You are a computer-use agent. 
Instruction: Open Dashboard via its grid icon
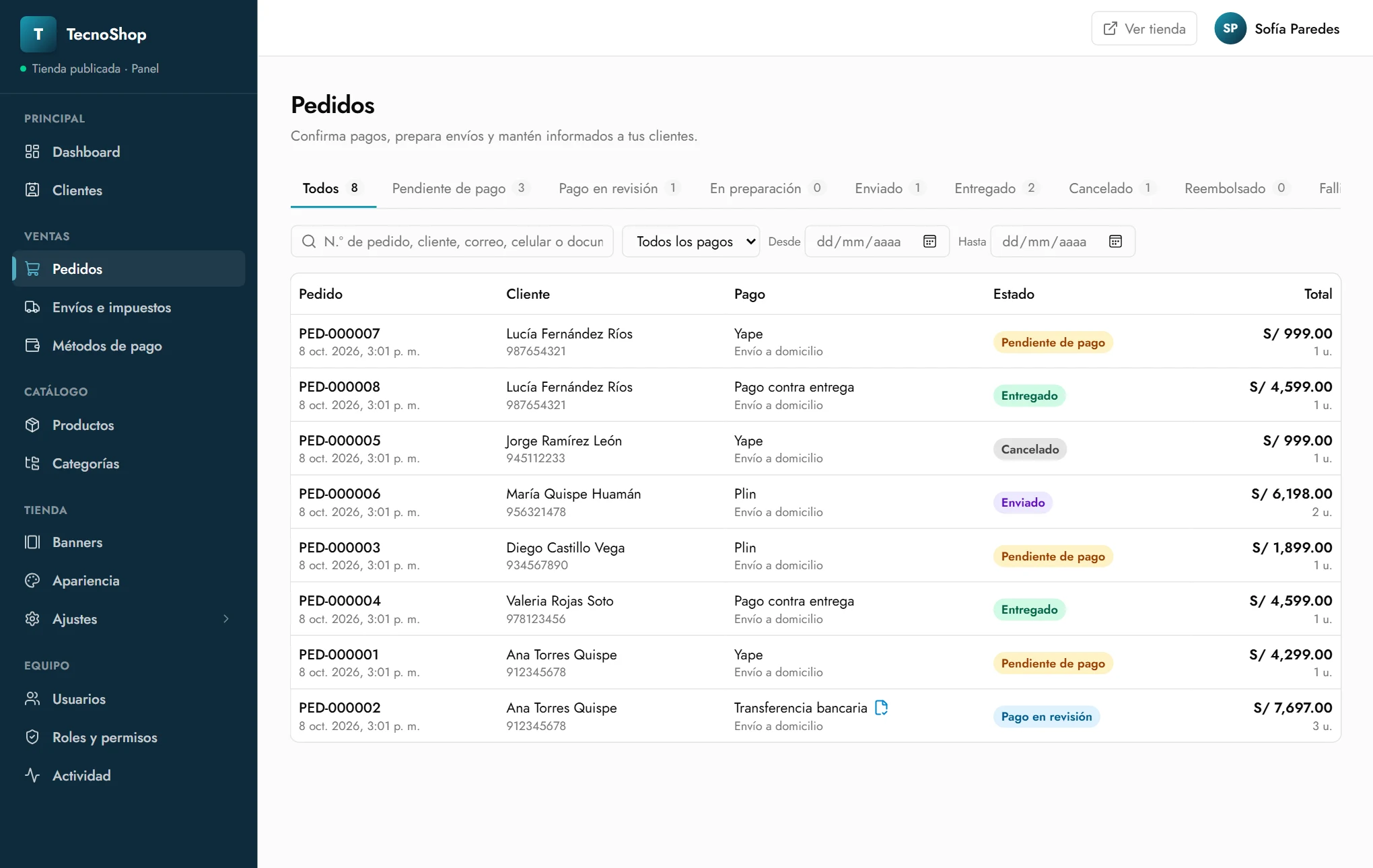click(32, 151)
